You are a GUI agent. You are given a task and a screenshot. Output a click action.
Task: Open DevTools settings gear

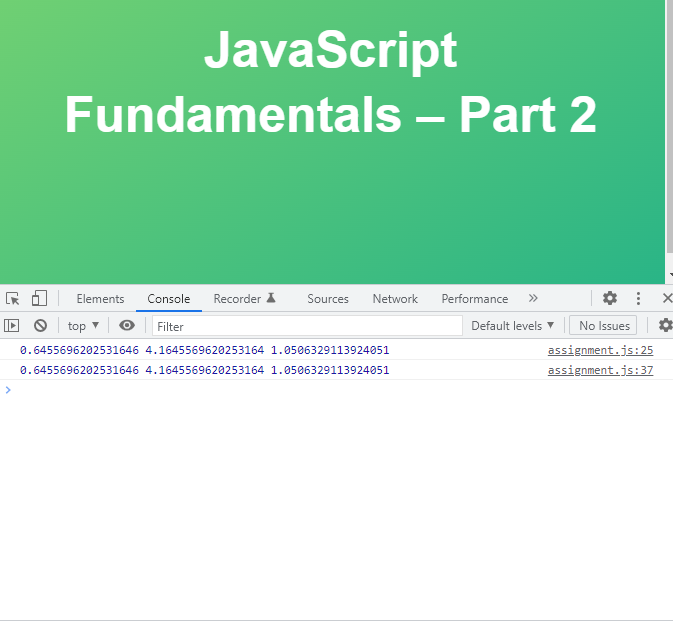(610, 298)
